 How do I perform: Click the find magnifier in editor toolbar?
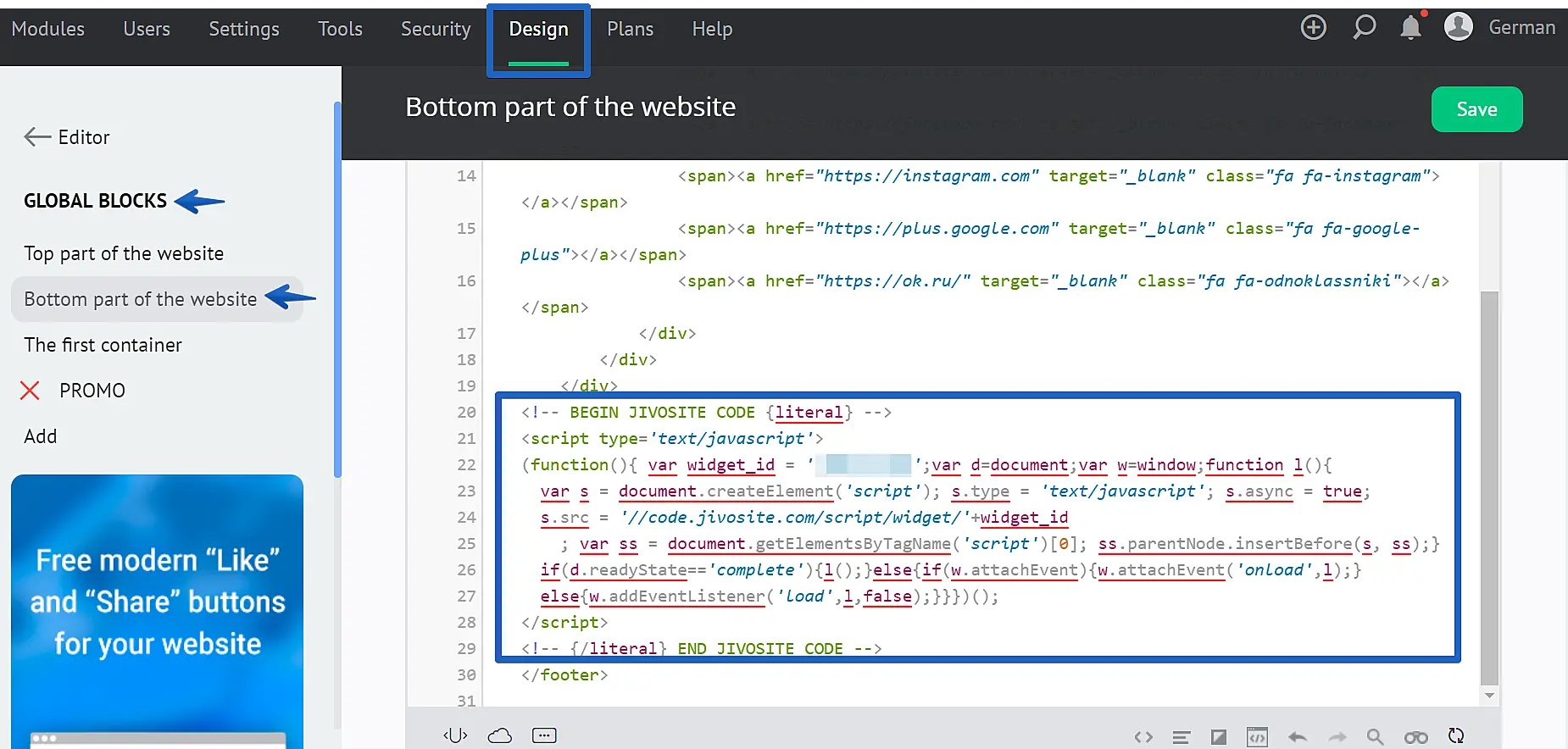pos(1375,737)
